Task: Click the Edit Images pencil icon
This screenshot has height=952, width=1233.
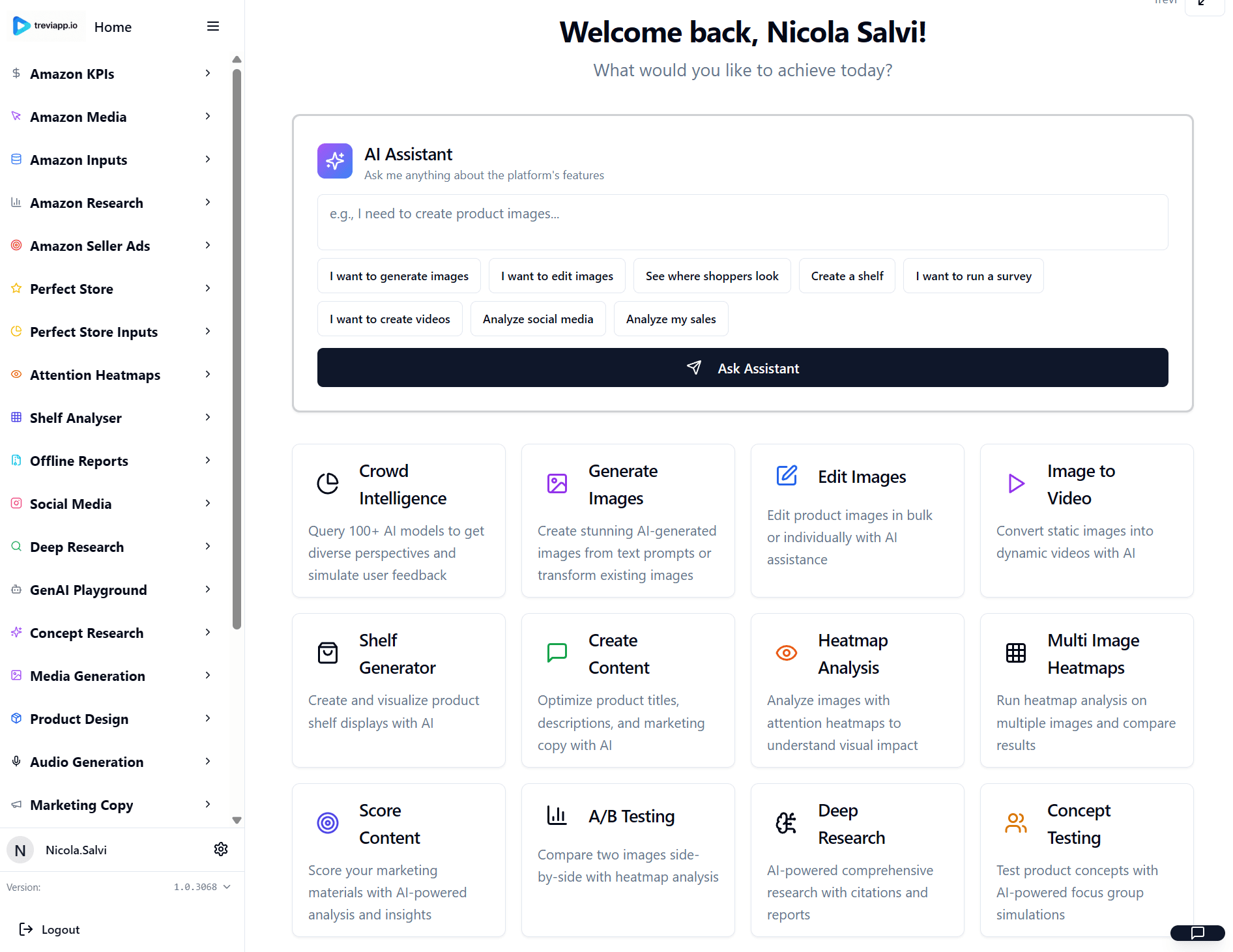Action: 787,476
